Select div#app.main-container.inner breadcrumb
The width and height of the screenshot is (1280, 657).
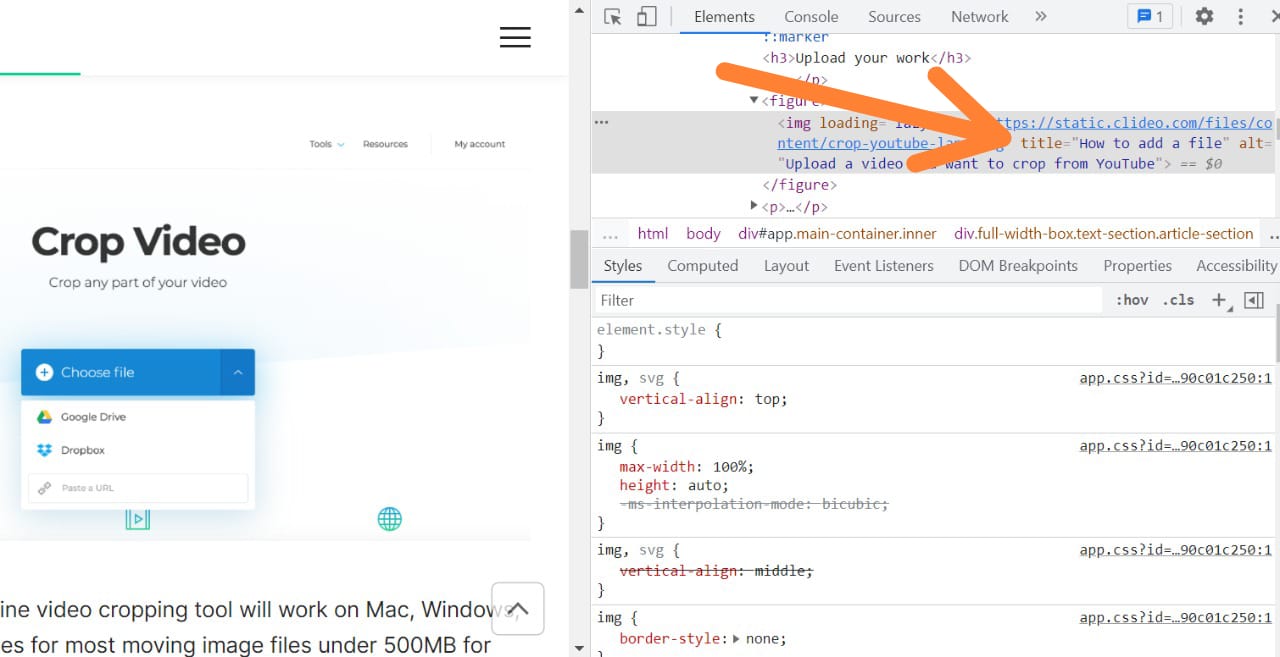[x=837, y=233]
